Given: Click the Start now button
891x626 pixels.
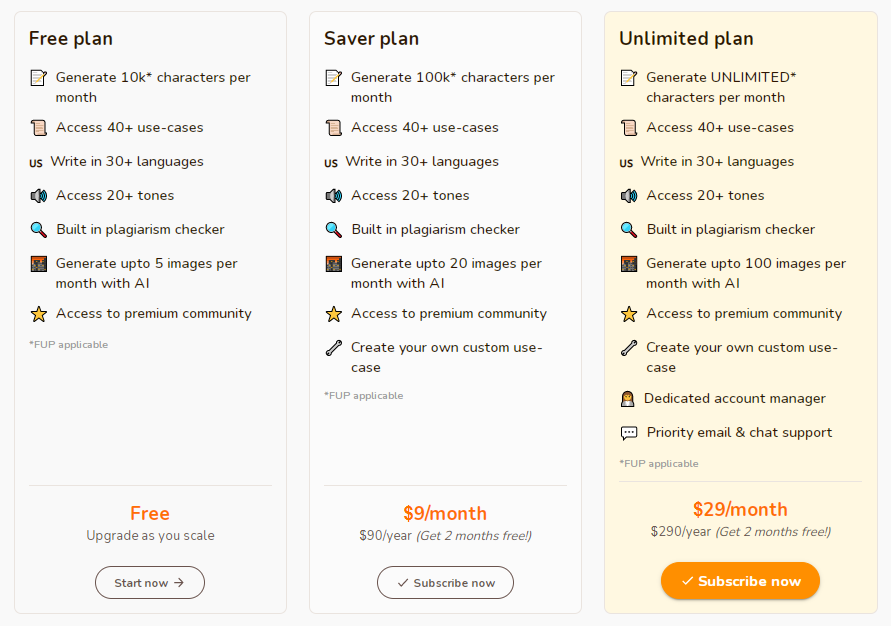Looking at the screenshot, I should (x=150, y=582).
